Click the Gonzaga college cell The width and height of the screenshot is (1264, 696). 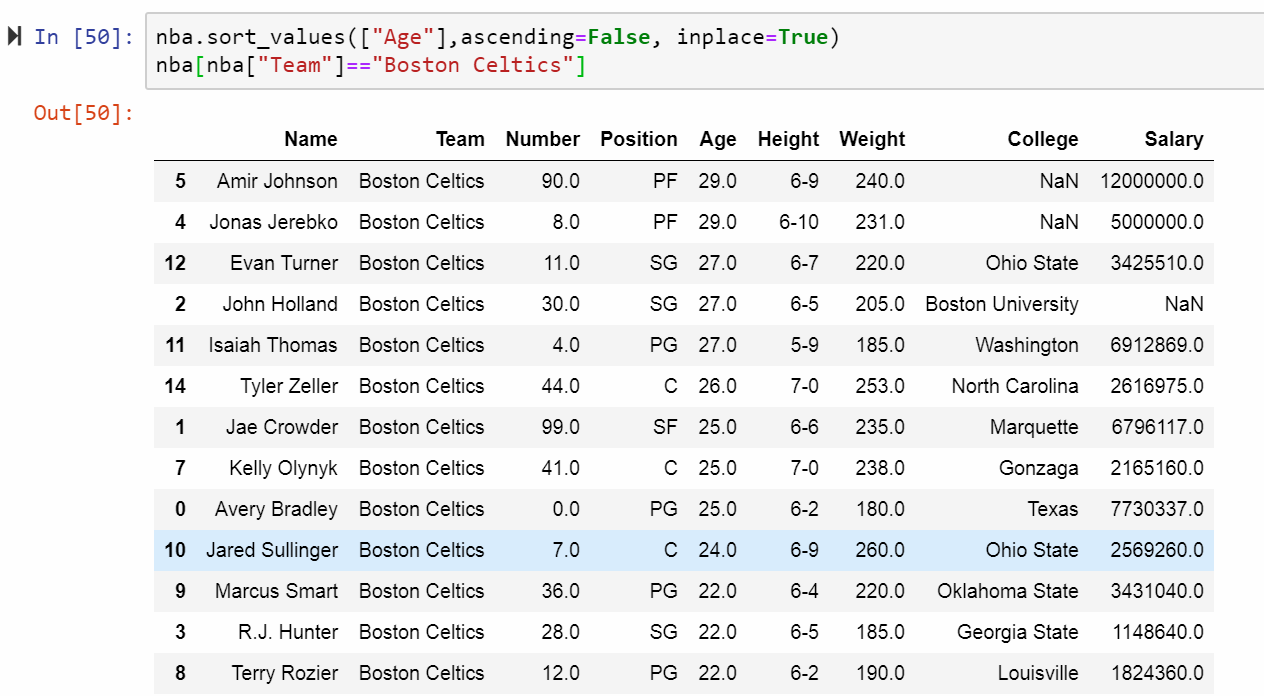[1039, 468]
